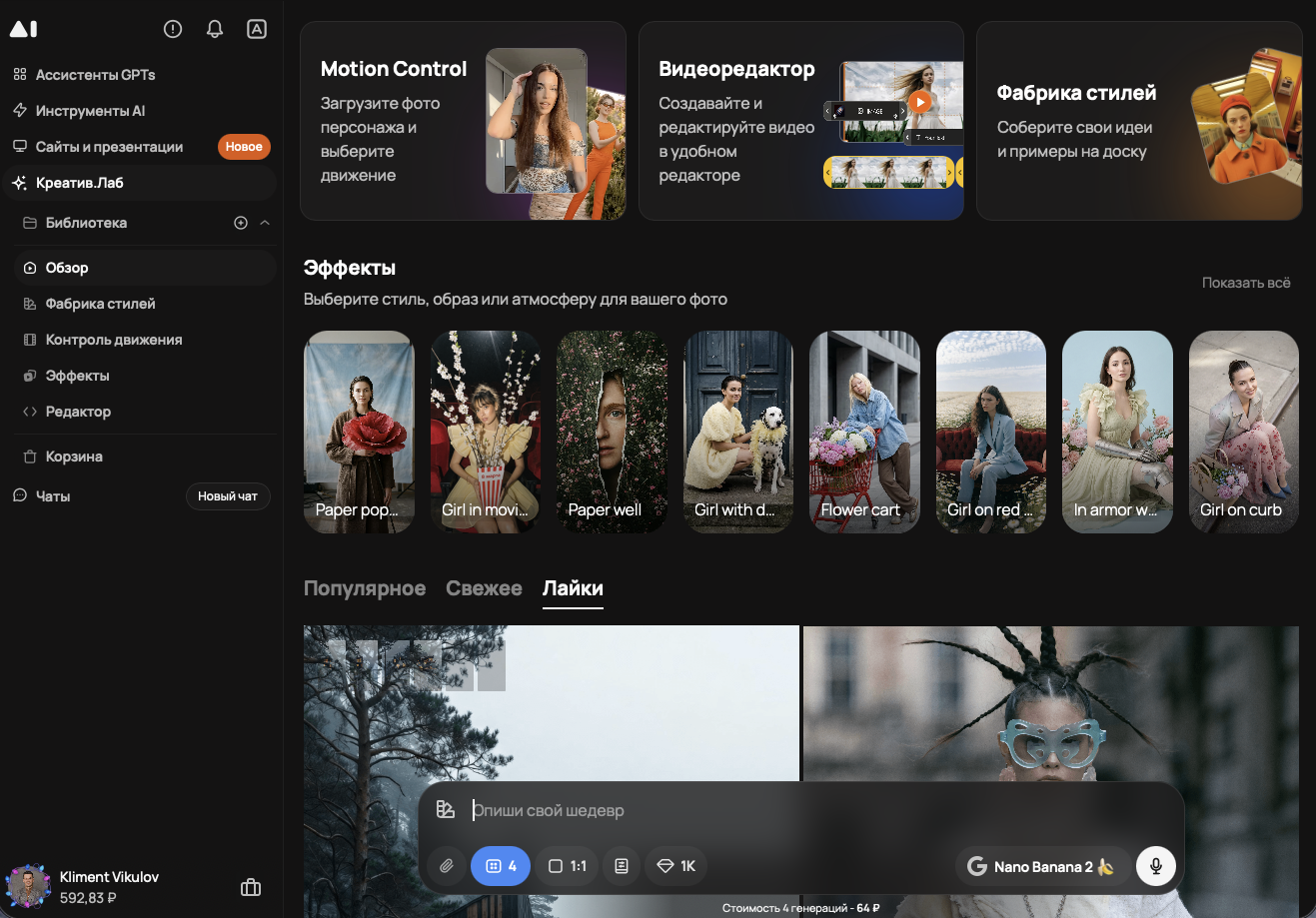The height and width of the screenshot is (918, 1316).
Task: Click the exclamation info icon in sidebar header
Action: pos(173,29)
